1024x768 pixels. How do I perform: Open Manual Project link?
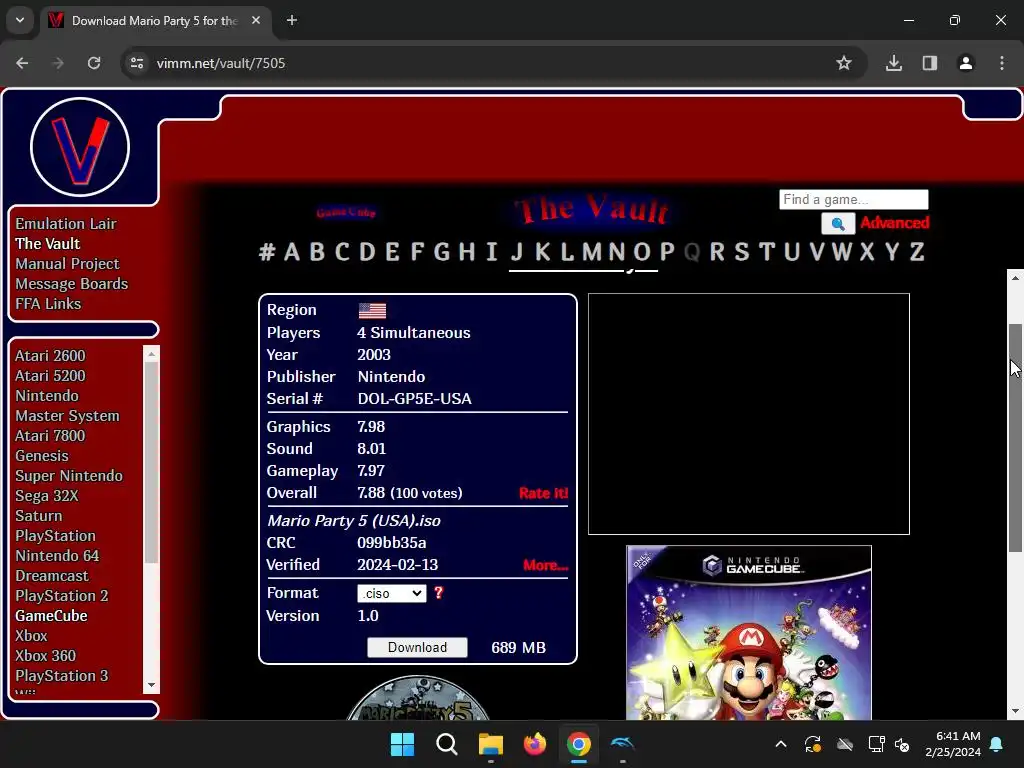click(67, 264)
